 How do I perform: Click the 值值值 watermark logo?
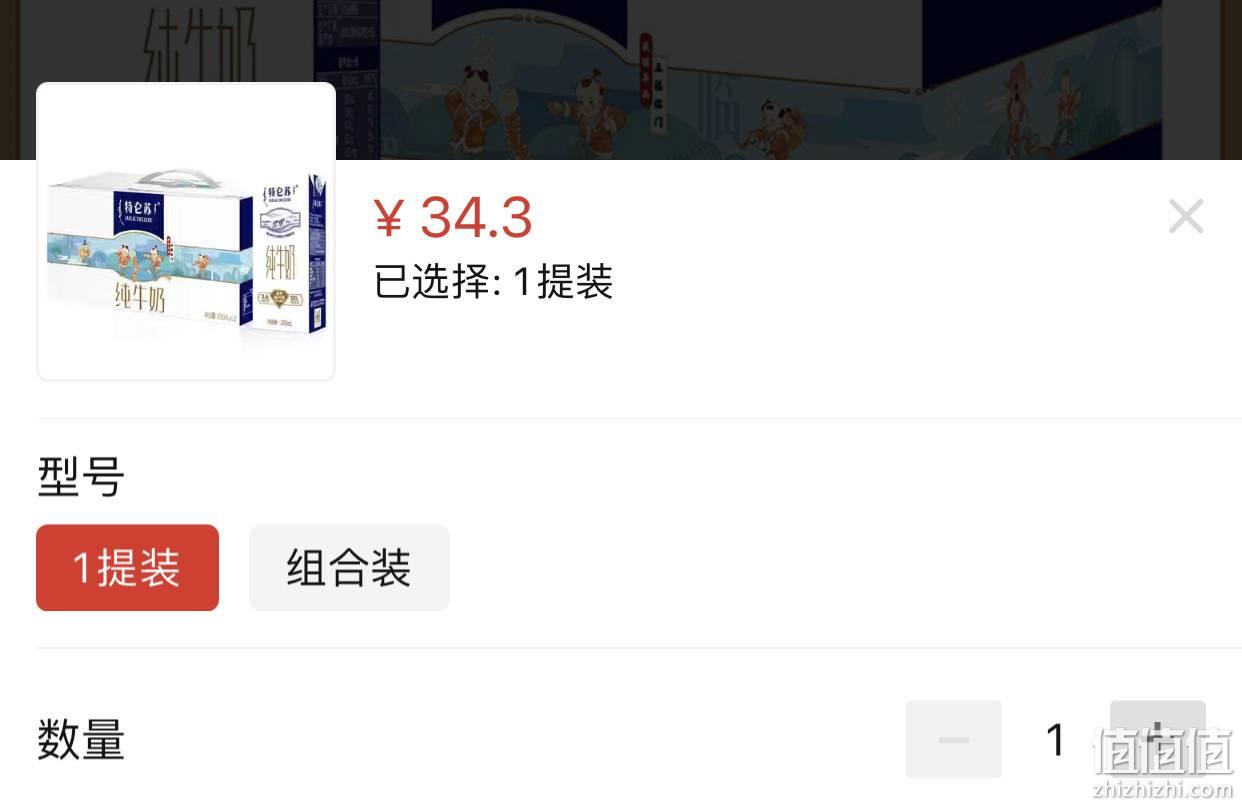coord(1163,751)
